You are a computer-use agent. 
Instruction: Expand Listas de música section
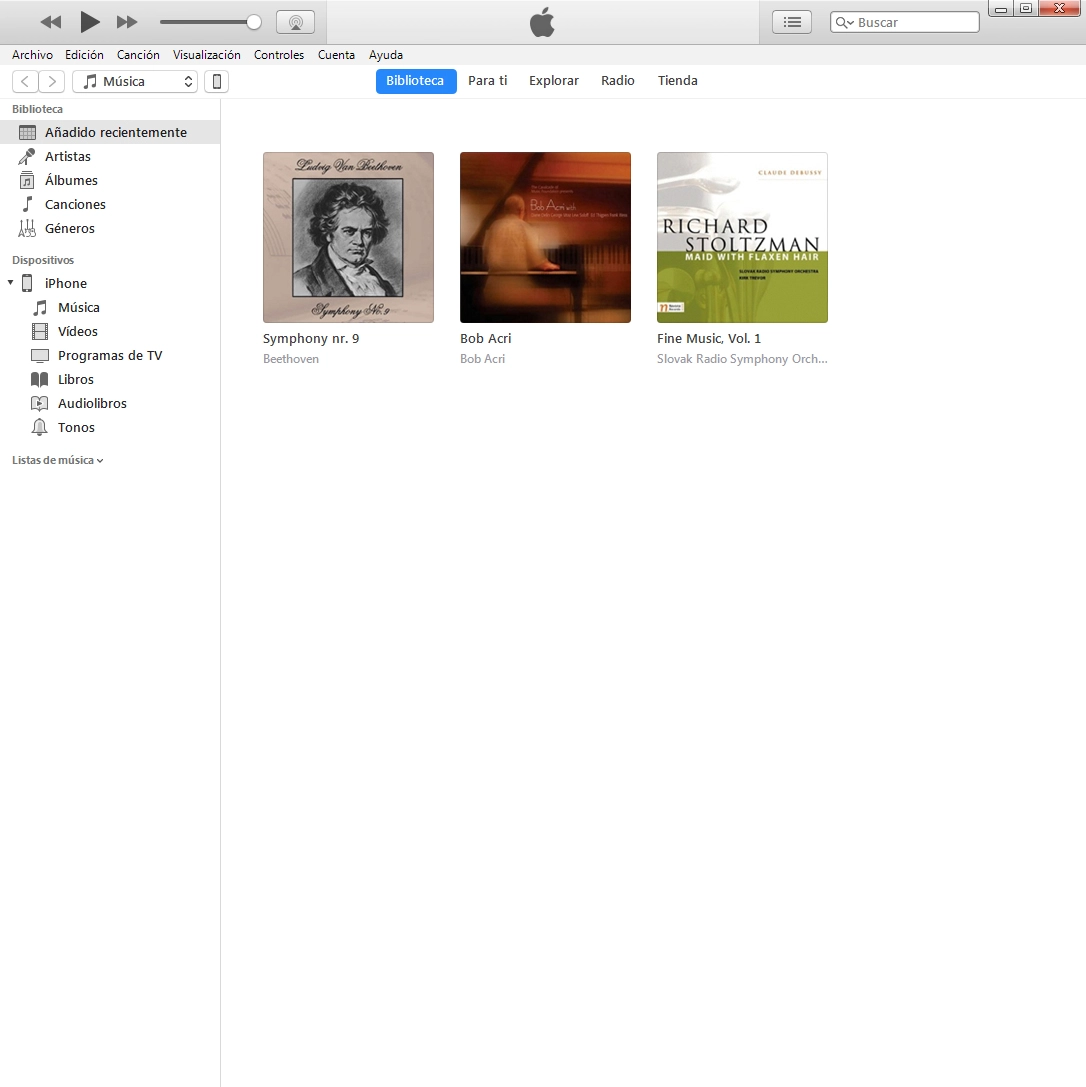point(57,461)
